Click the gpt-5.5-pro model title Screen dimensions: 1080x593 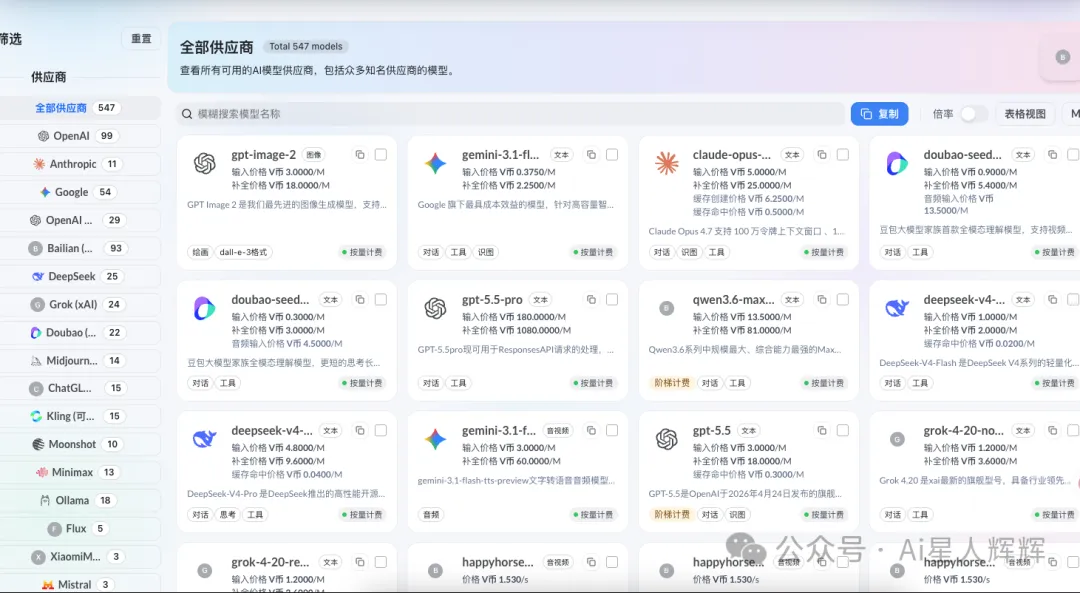[x=492, y=300]
